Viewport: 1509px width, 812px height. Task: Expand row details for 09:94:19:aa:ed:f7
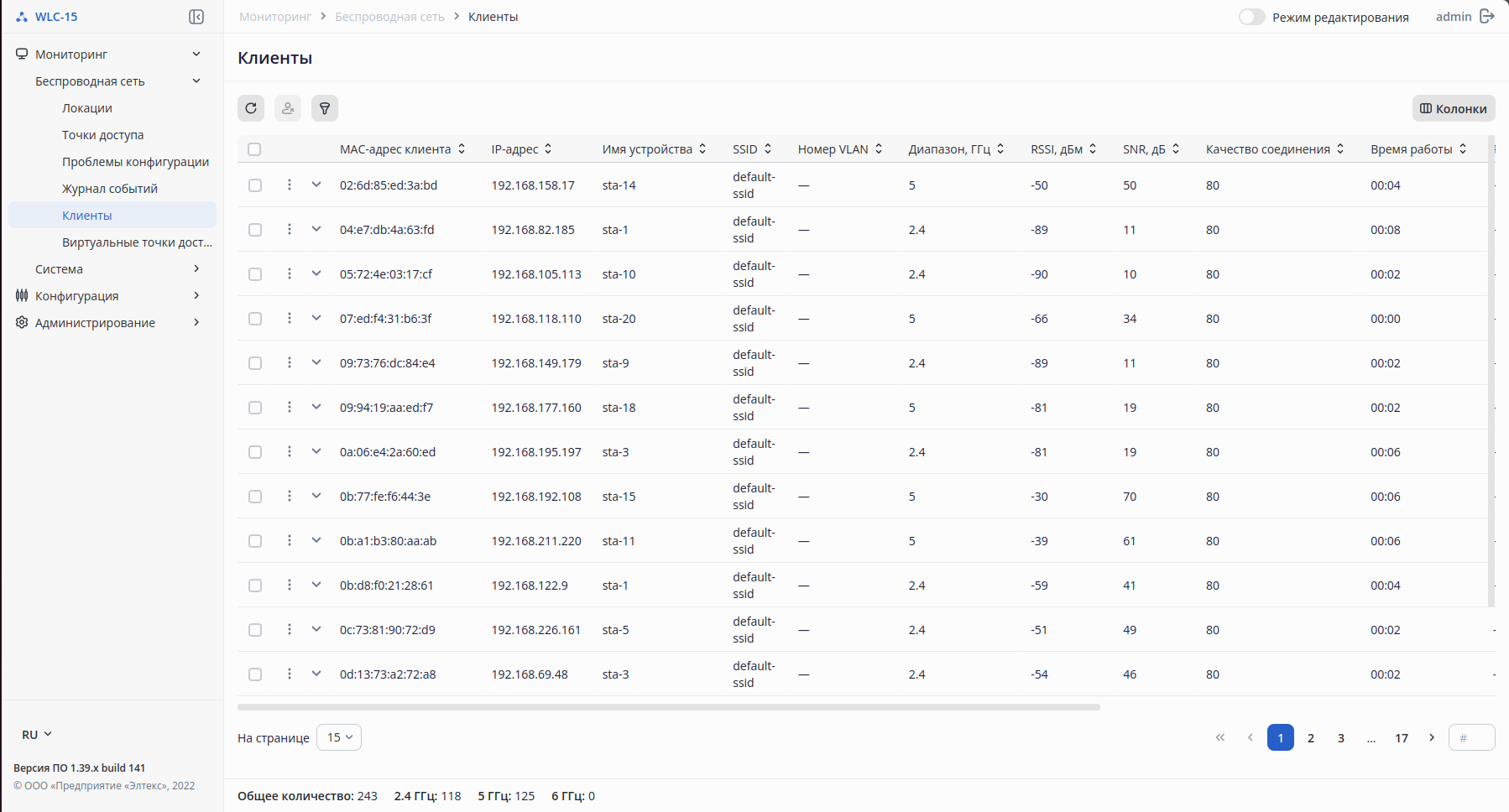[316, 407]
